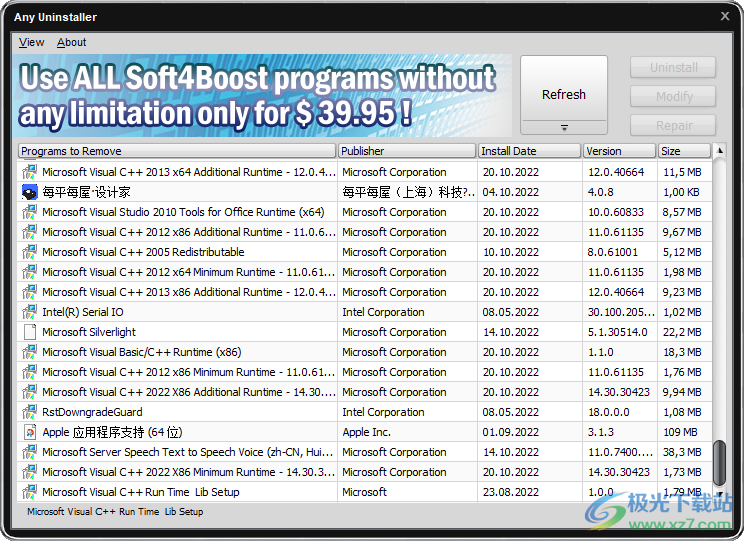
Task: Click icon of Microsoft Visual Basic/C++ Runtime (x86)
Action: coord(29,352)
